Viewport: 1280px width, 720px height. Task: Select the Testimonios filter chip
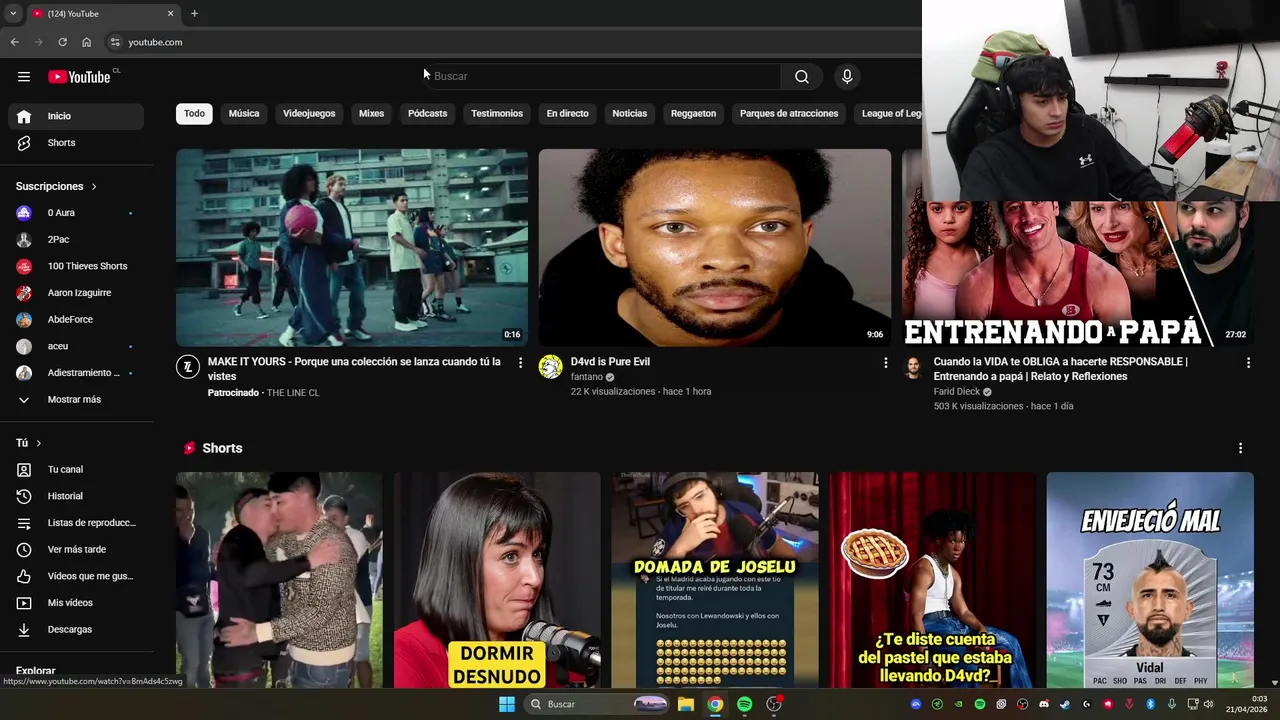tap(497, 113)
